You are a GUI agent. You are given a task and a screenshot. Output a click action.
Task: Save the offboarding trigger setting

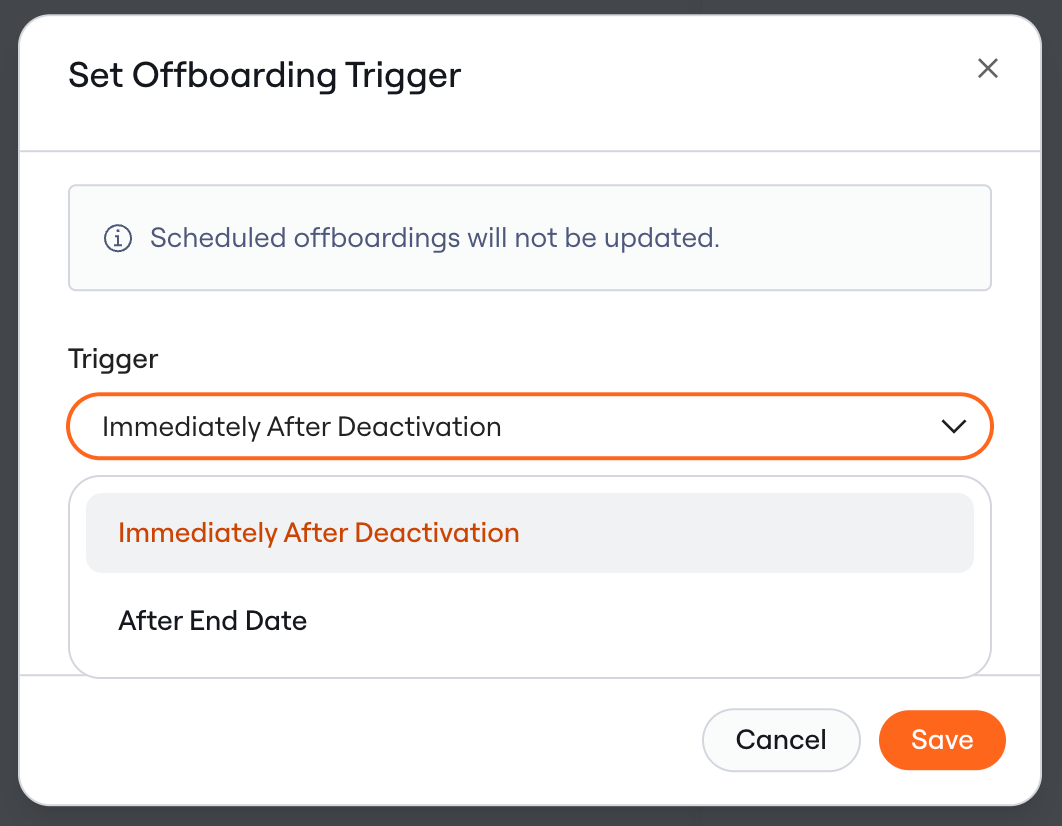click(x=942, y=740)
